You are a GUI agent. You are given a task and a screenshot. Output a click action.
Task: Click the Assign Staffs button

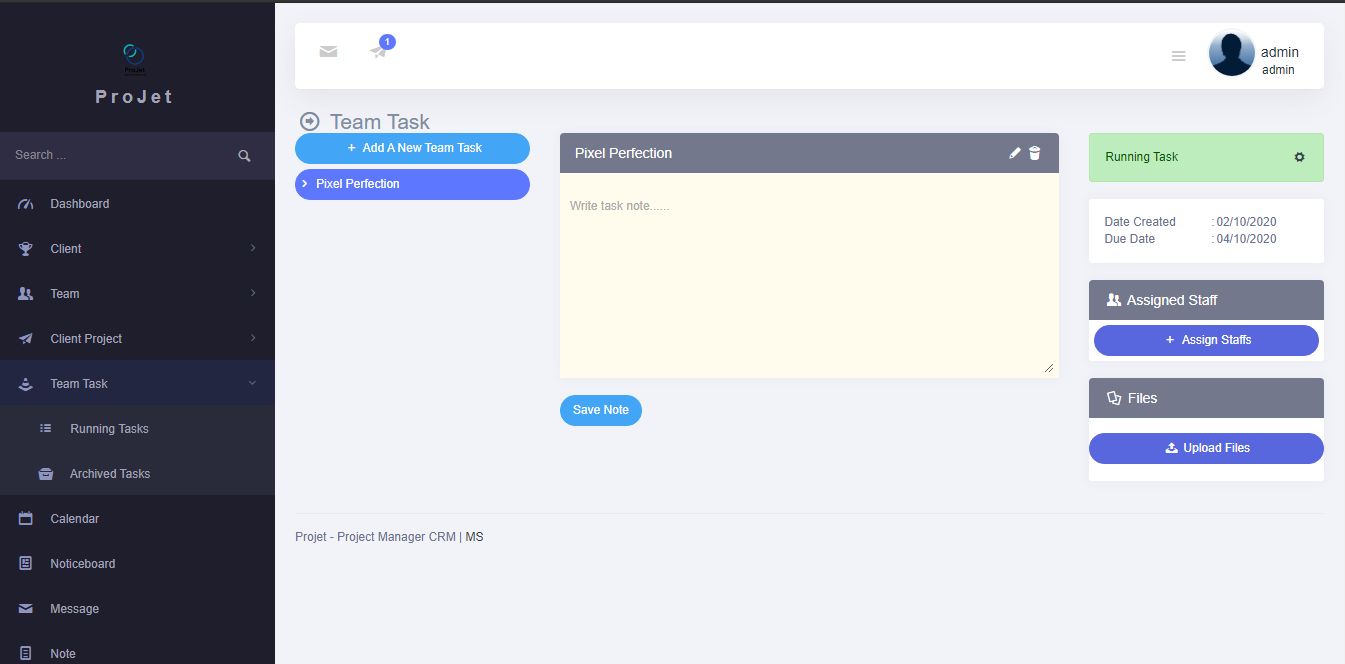pos(1206,340)
